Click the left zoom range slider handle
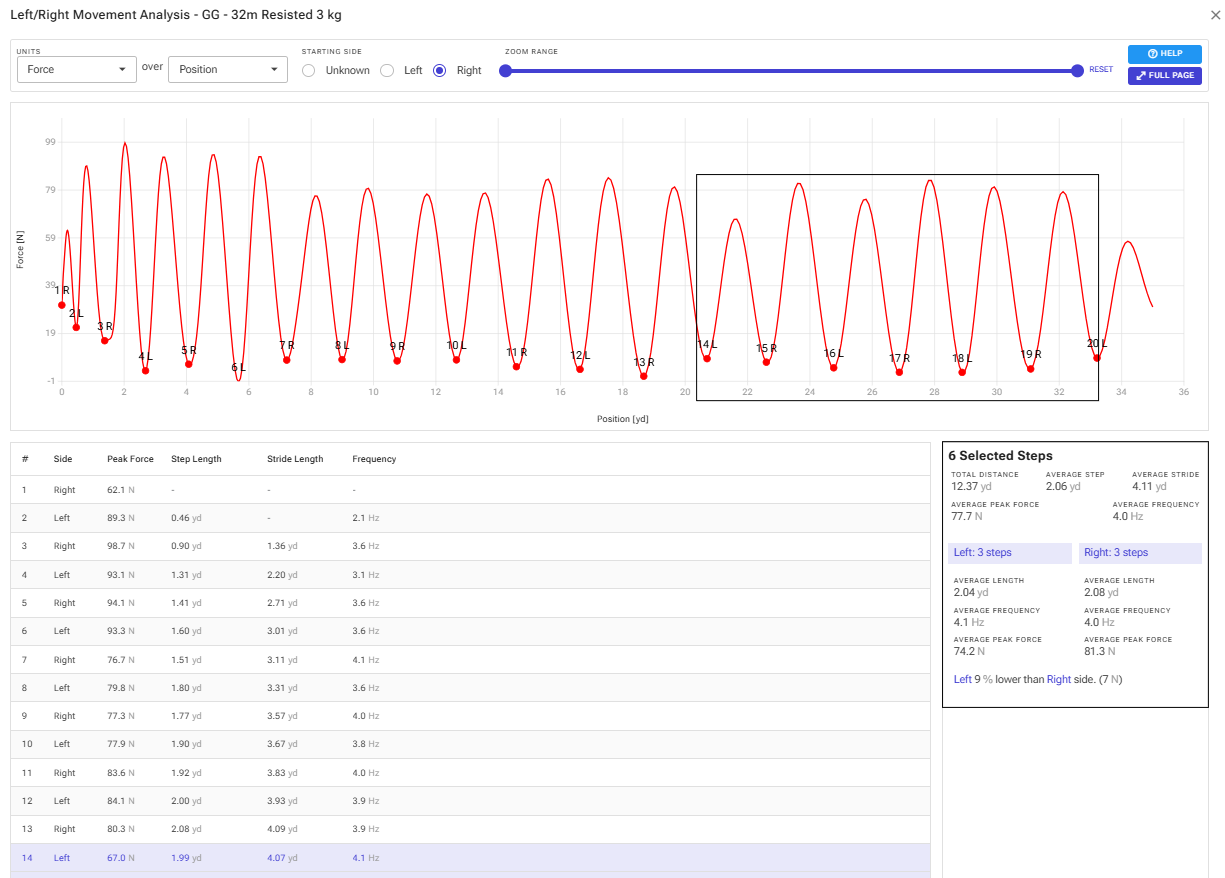The height and width of the screenshot is (878, 1225). click(505, 70)
